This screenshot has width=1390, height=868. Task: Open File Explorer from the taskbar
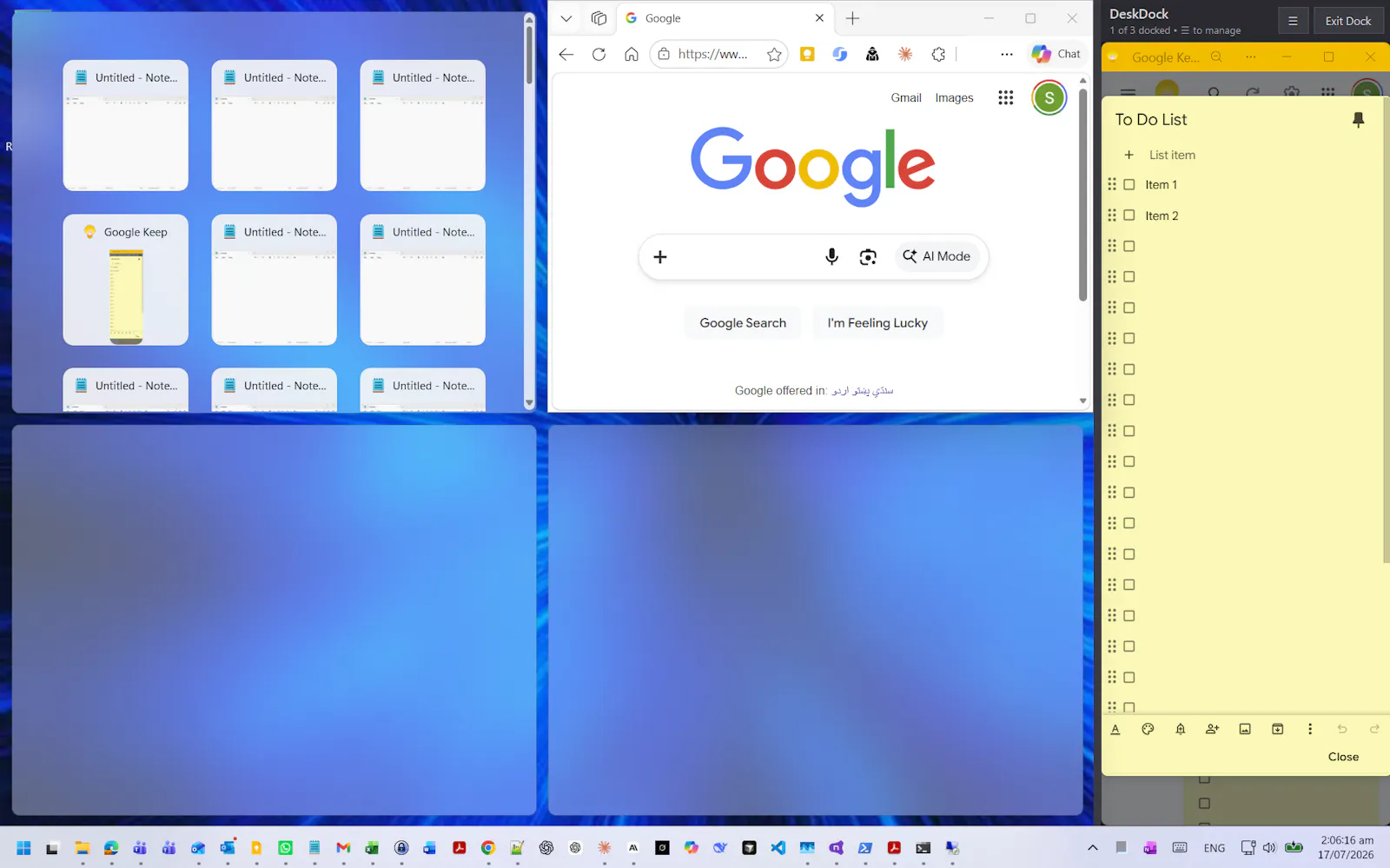coord(82,848)
